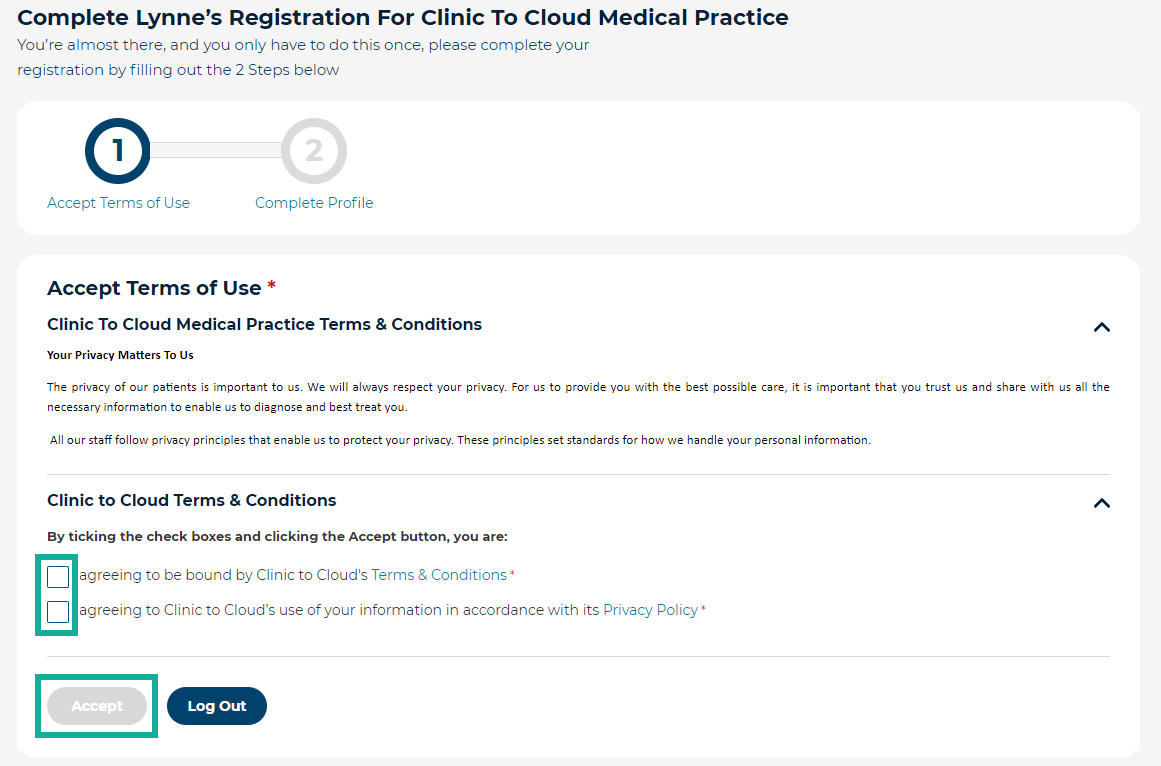This screenshot has width=1161, height=766.
Task: Click the step 2 circle indicator
Action: [314, 151]
